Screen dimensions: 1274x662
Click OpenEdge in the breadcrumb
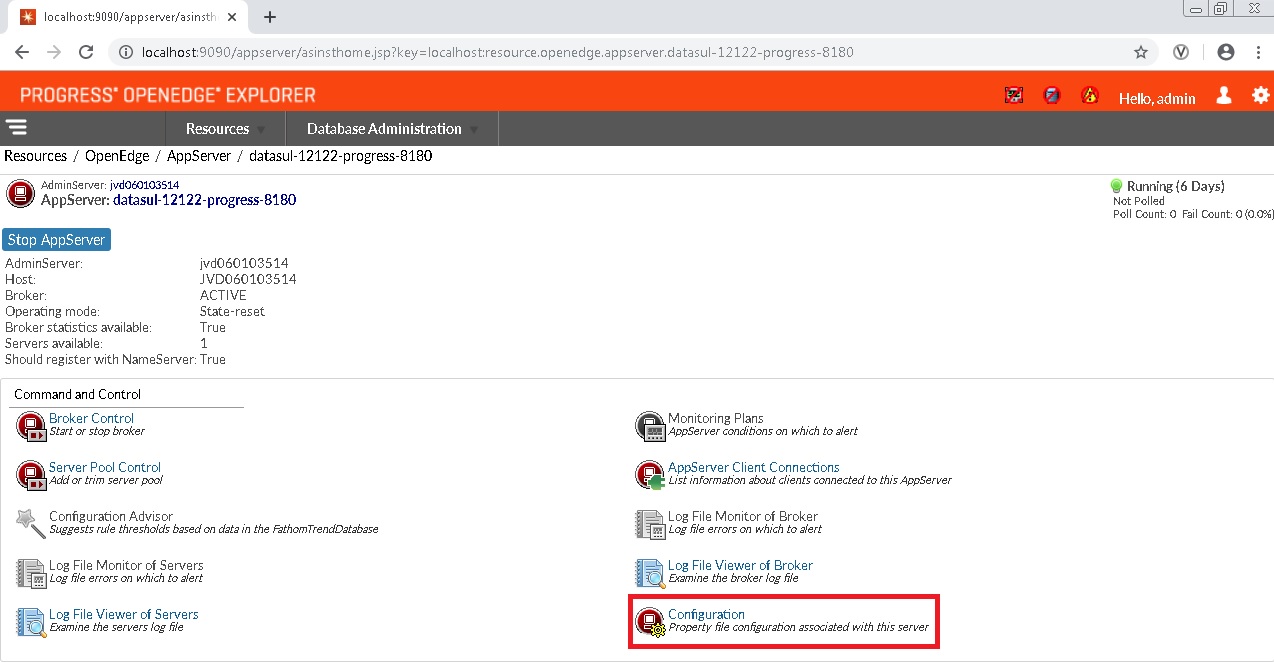tap(117, 156)
